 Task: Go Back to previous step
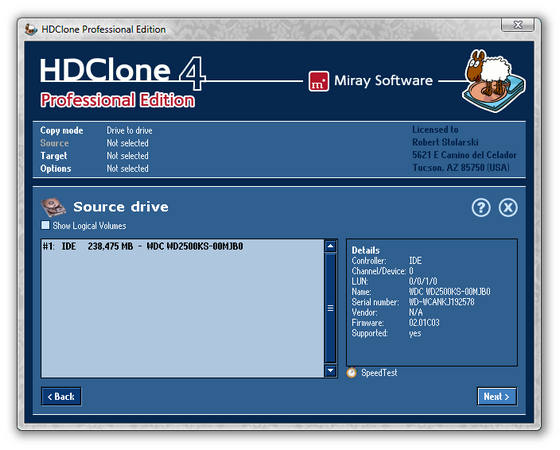(61, 396)
